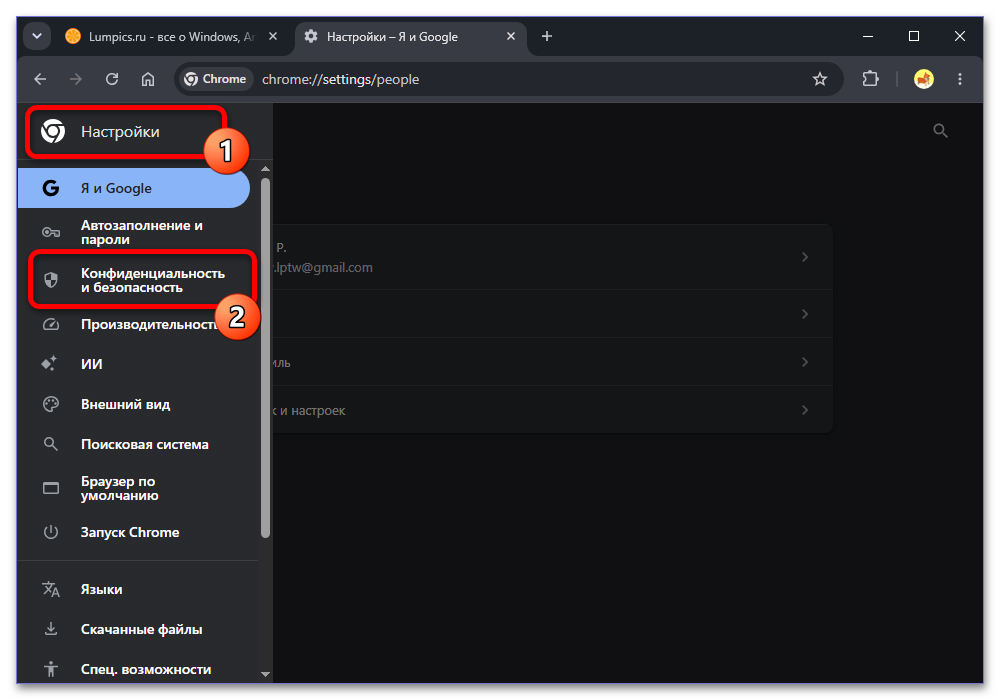Open the Extensions puzzle icon

click(x=870, y=79)
